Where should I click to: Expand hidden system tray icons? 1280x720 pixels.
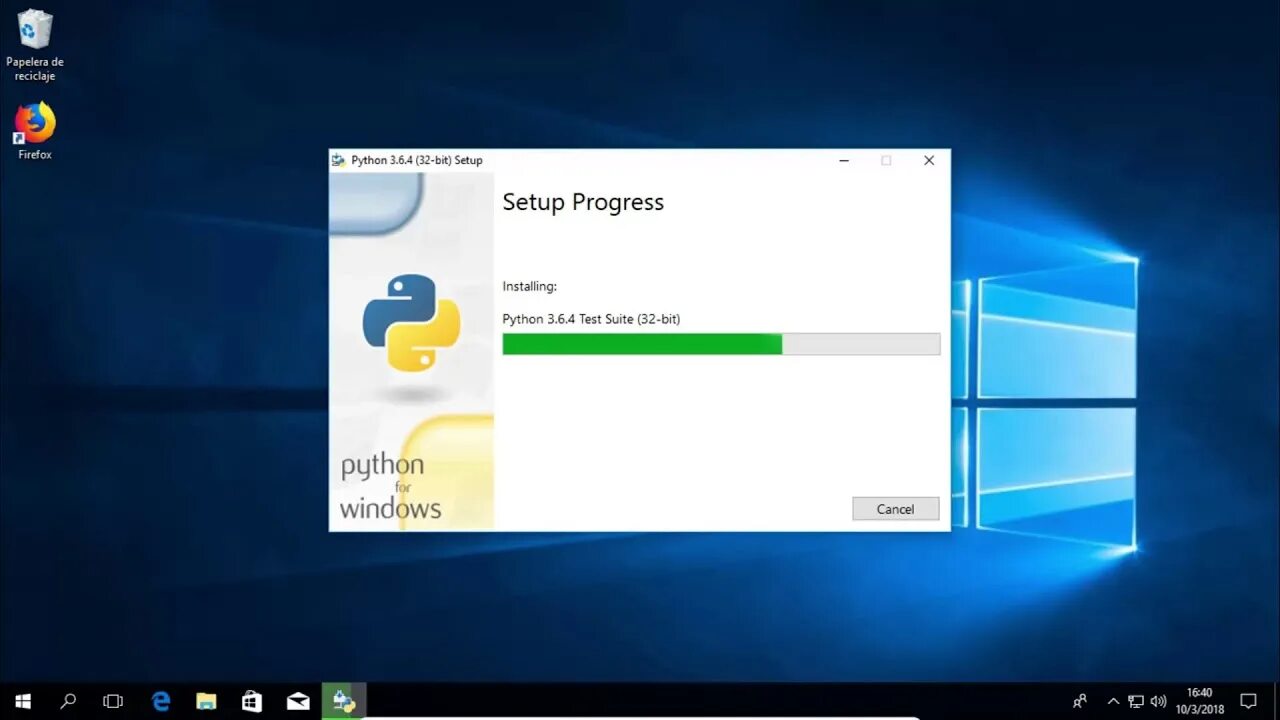point(1113,701)
